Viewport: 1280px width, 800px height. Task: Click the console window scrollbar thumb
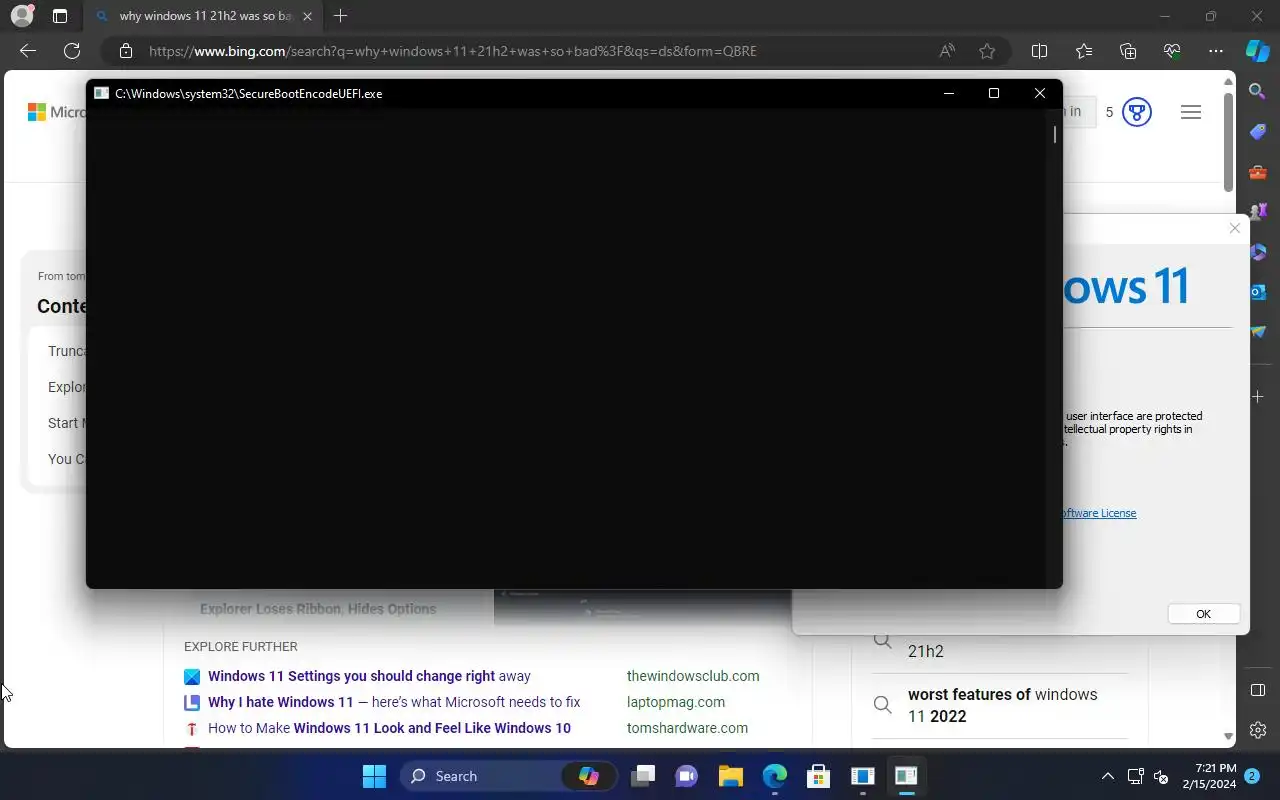tap(1054, 134)
